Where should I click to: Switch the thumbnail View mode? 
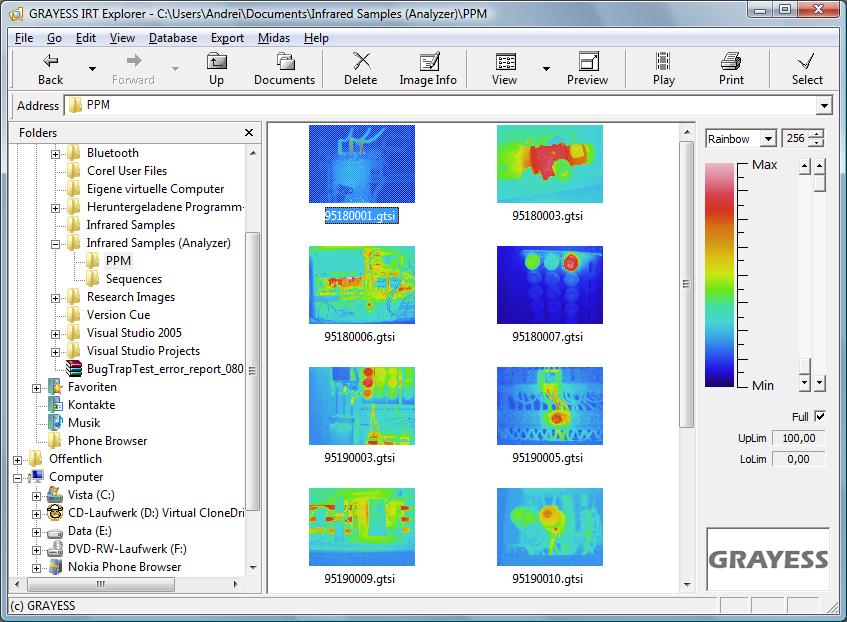coord(504,69)
